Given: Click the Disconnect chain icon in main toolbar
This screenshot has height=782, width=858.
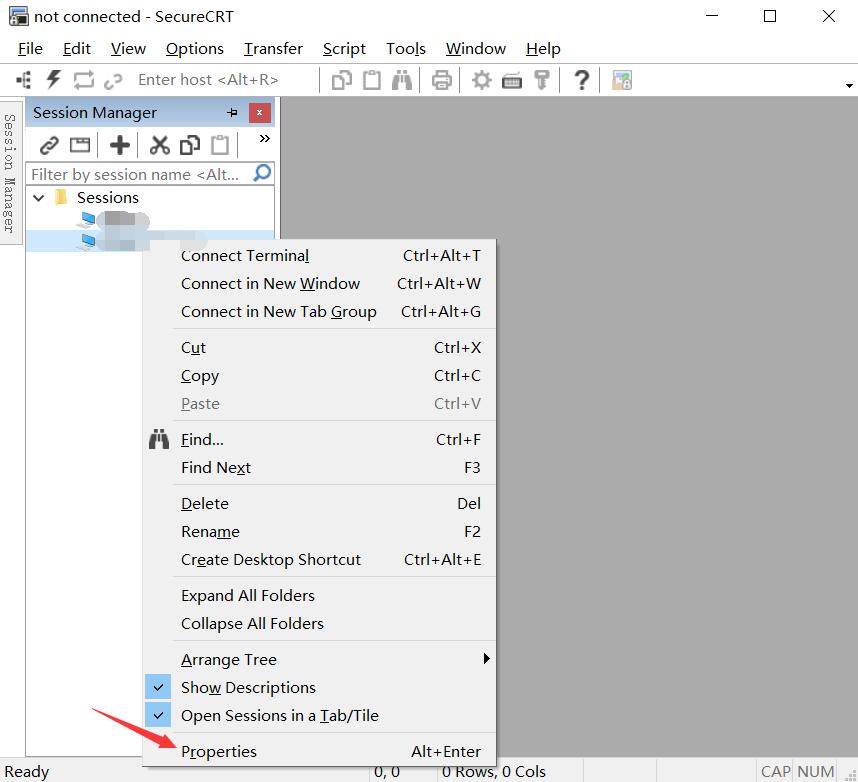Looking at the screenshot, I should coord(113,81).
